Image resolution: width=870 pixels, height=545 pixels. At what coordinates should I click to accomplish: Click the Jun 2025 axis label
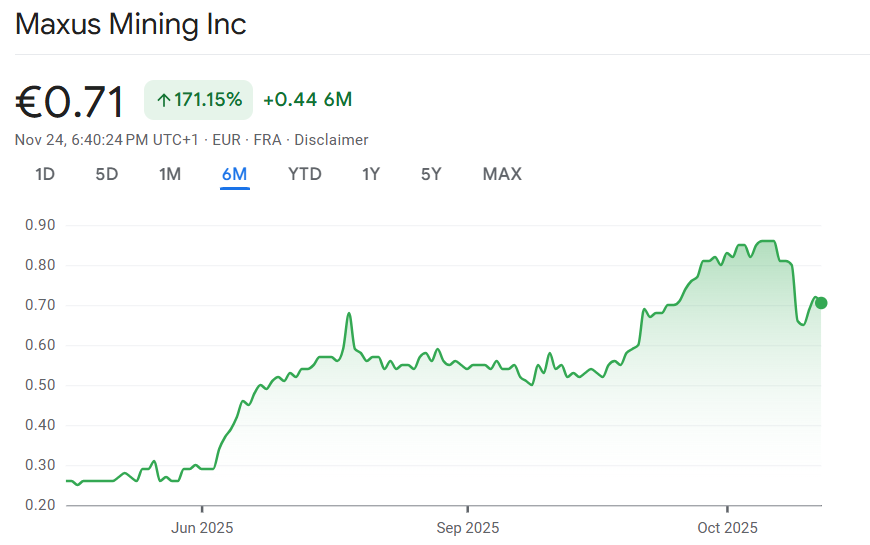pyautogui.click(x=202, y=527)
